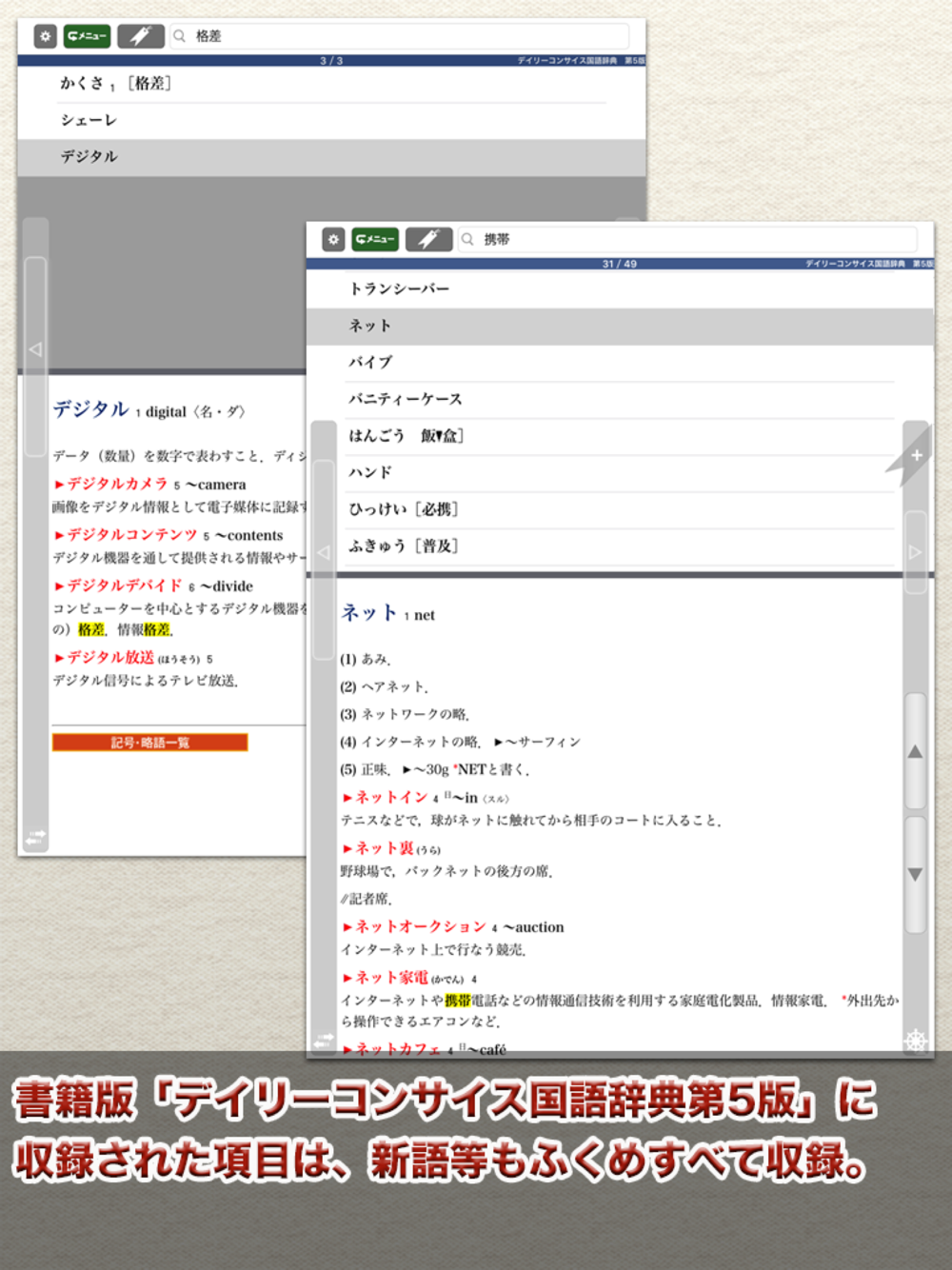Open settings gear in front window
Image resolution: width=952 pixels, height=1270 pixels.
coord(333,239)
